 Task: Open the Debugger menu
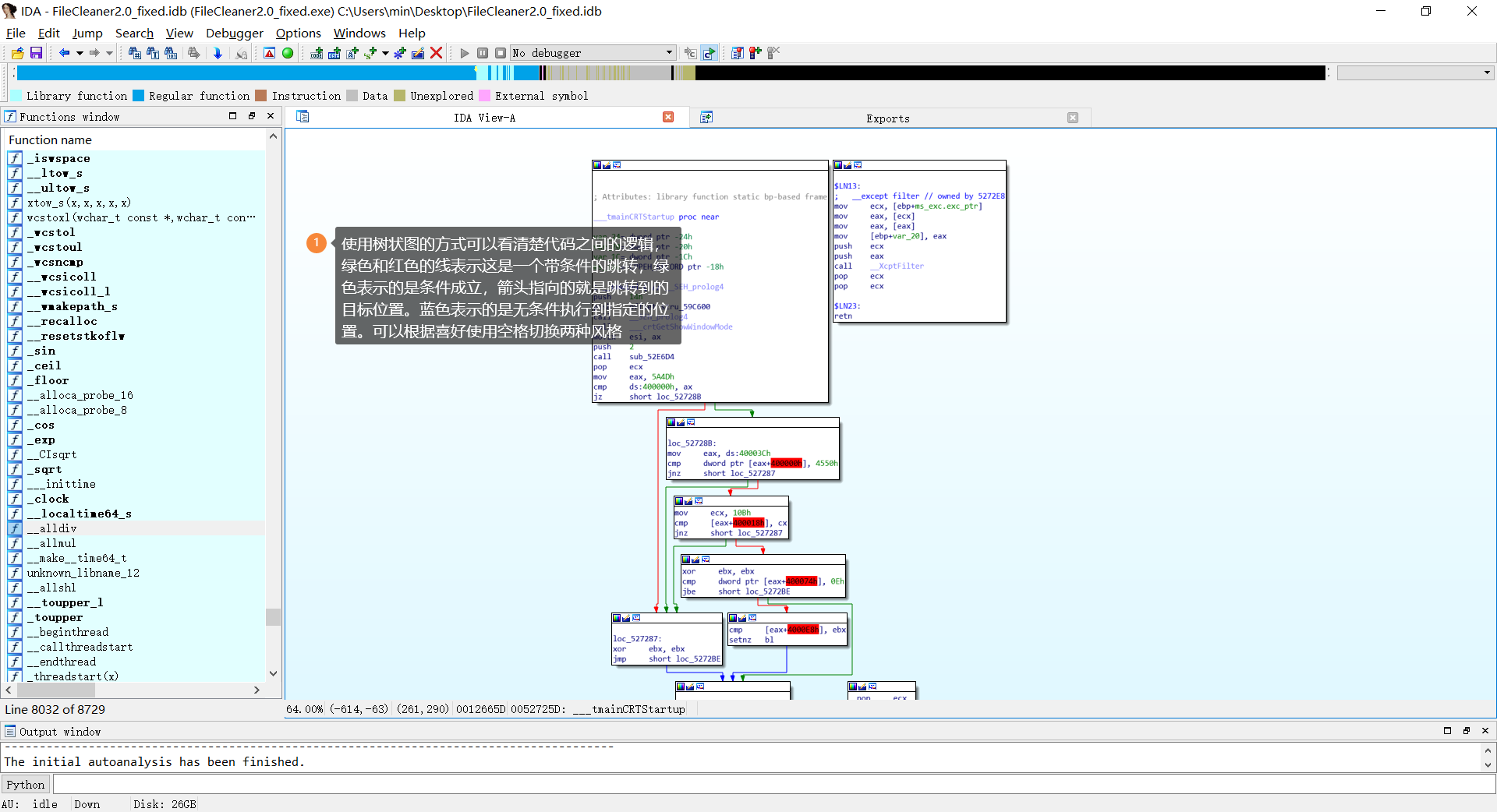pos(235,33)
